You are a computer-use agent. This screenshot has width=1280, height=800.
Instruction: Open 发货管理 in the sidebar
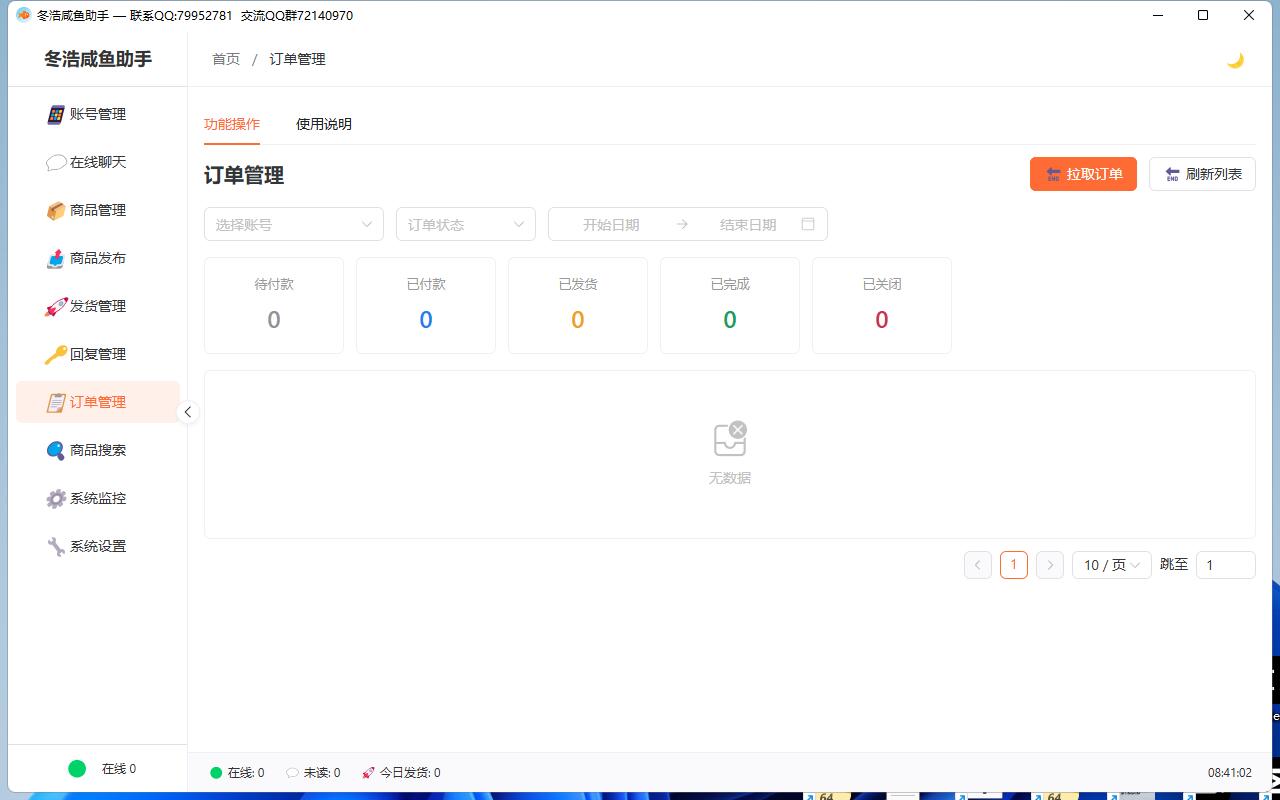98,306
